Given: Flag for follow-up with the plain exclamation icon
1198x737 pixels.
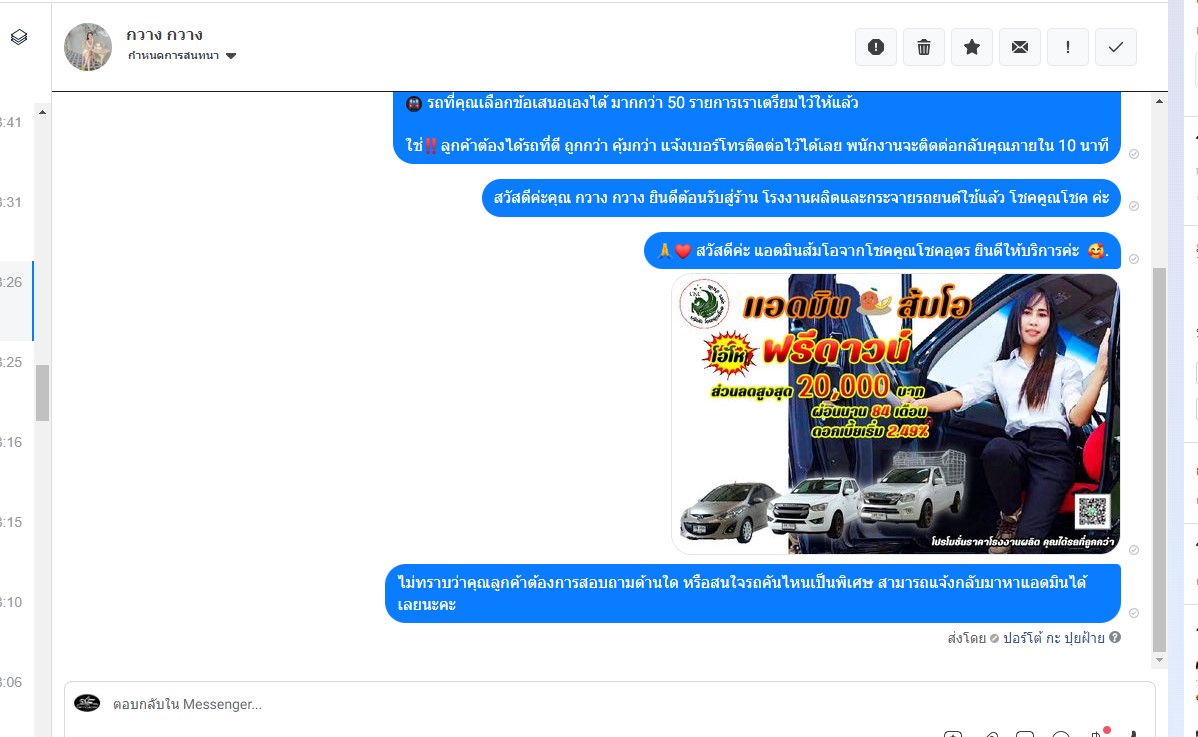Looking at the screenshot, I should coord(1067,47).
